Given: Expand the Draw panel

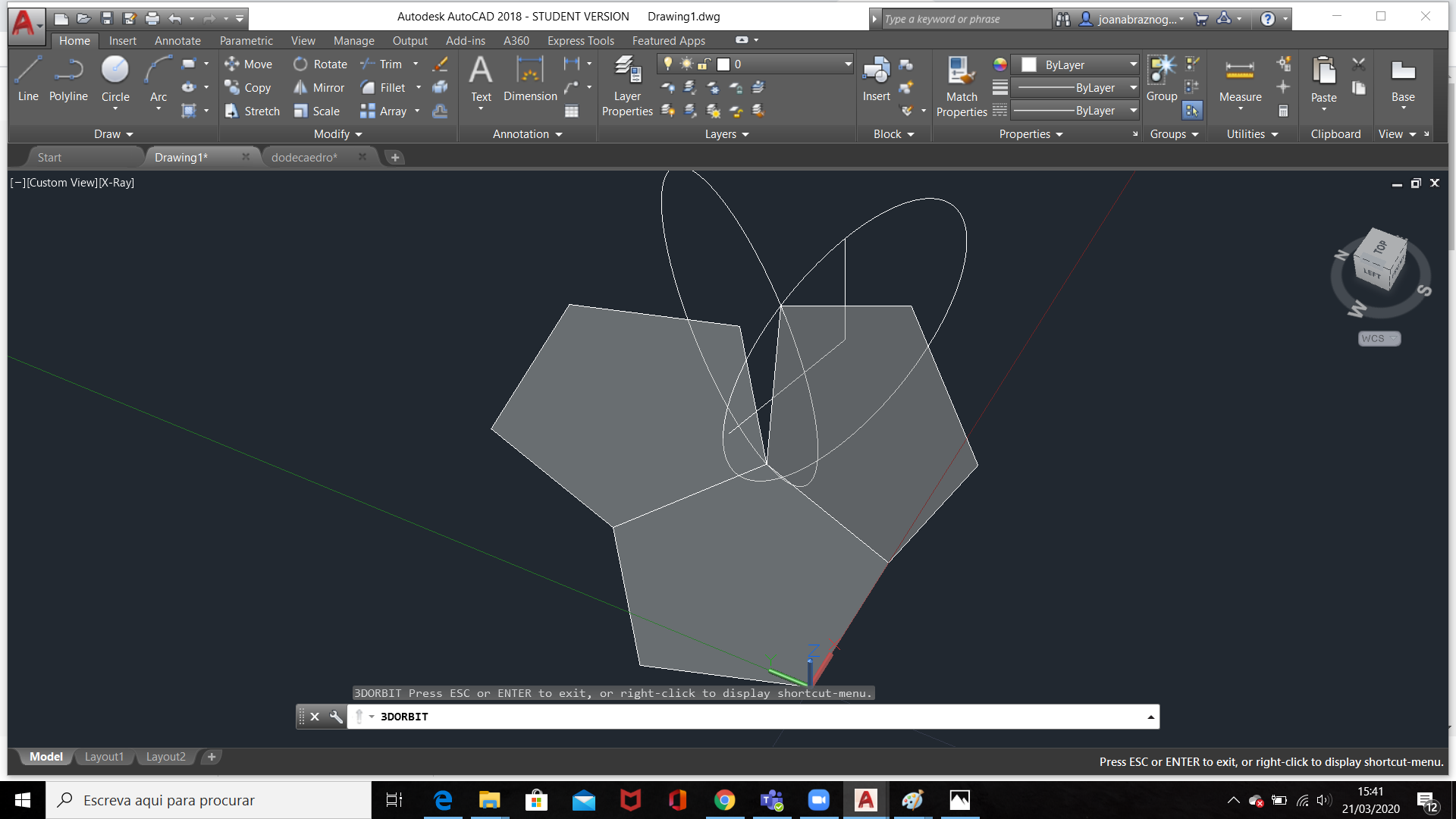Looking at the screenshot, I should click(x=114, y=134).
